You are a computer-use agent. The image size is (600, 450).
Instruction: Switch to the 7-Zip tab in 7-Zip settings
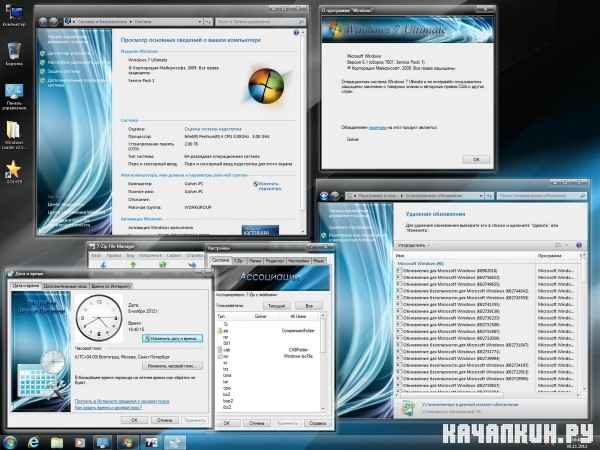[x=239, y=261]
